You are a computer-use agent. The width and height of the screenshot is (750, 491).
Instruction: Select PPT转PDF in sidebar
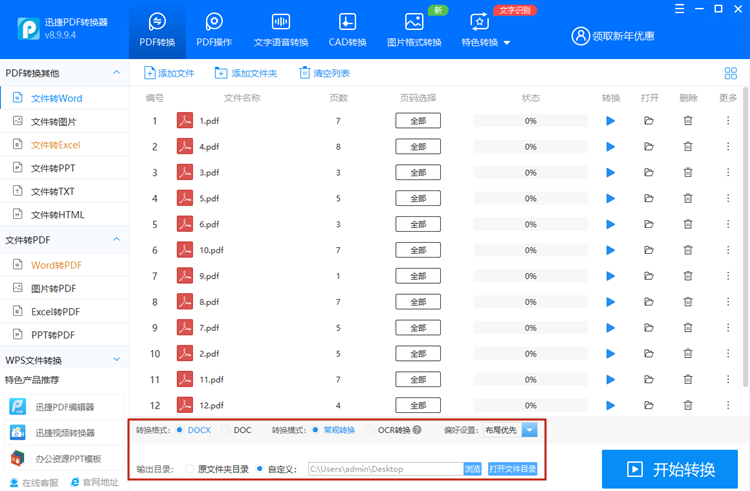coord(65,335)
